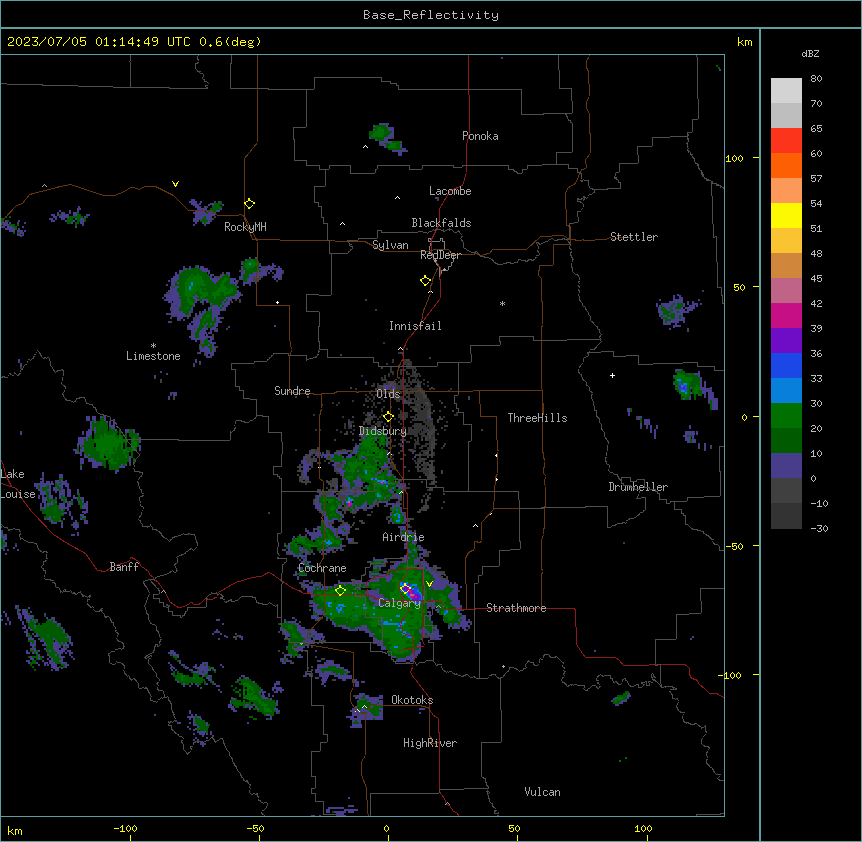The image size is (862, 842).
Task: Click the Calgary city label
Action: [400, 603]
